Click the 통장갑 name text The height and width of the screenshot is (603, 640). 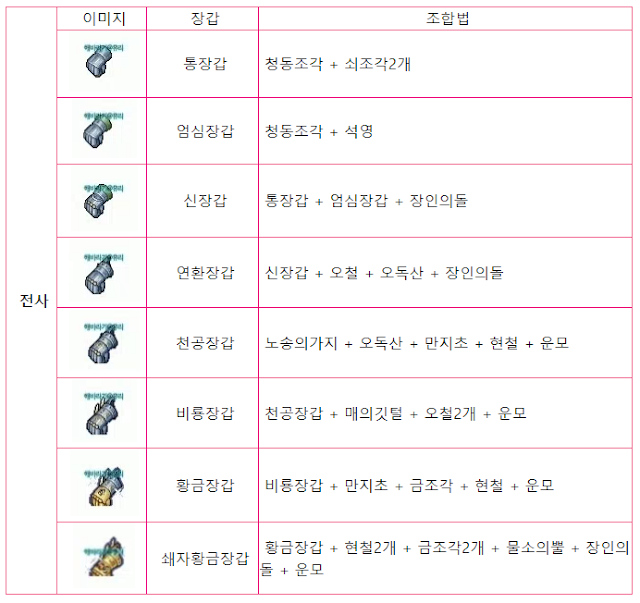point(205,64)
